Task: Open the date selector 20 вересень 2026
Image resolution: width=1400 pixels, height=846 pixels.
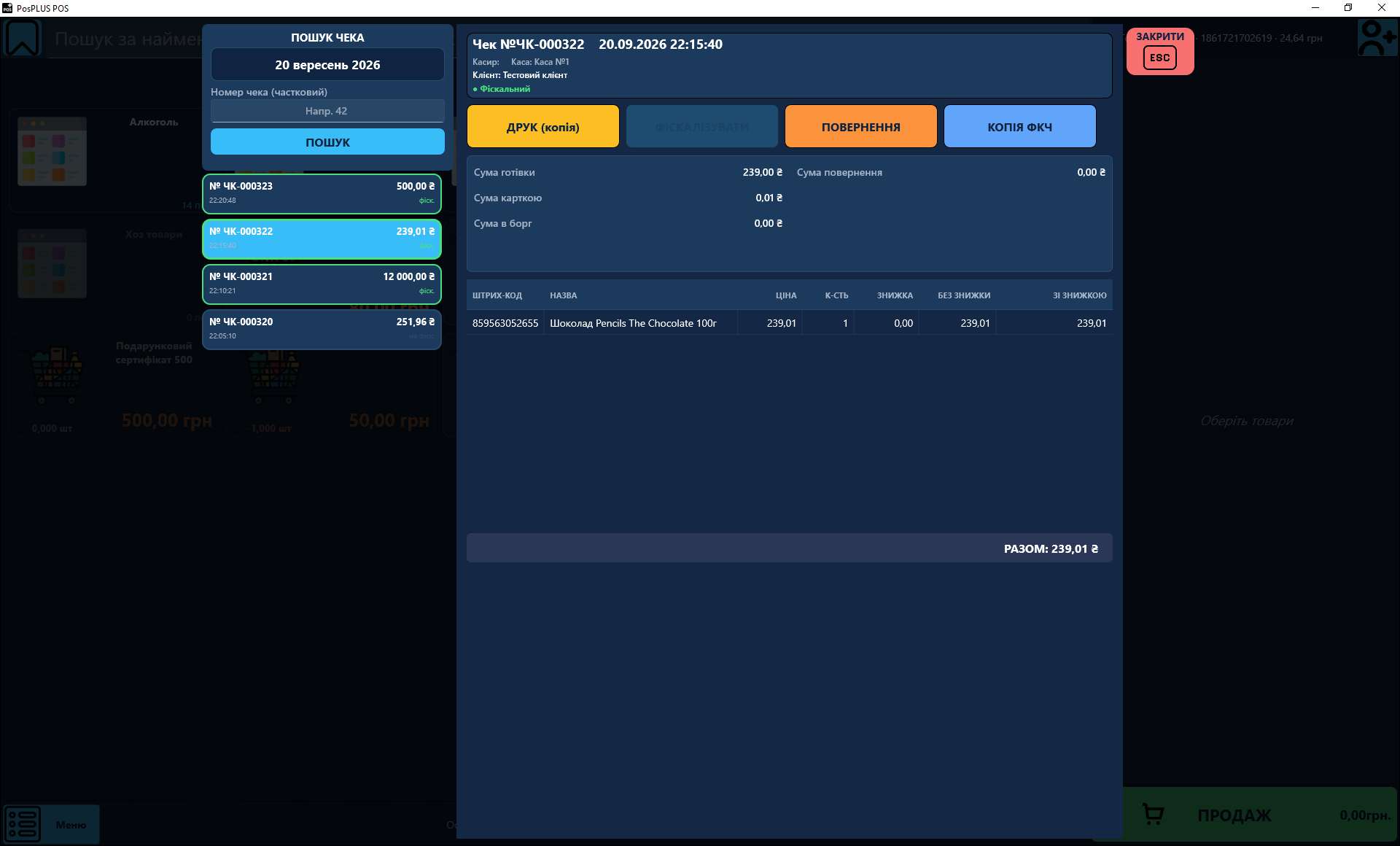Action: coord(327,65)
